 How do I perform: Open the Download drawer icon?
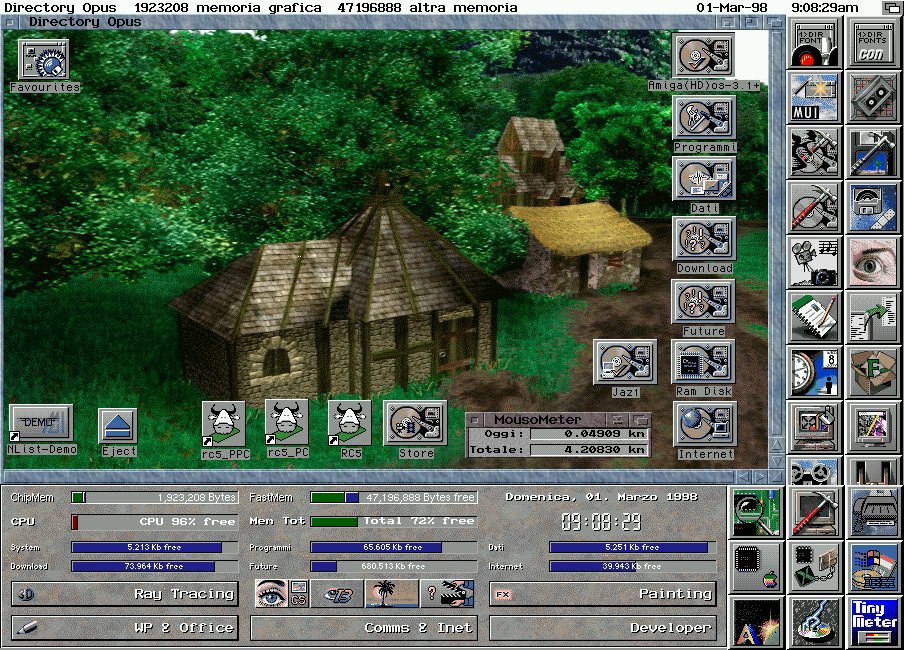pyautogui.click(x=703, y=240)
